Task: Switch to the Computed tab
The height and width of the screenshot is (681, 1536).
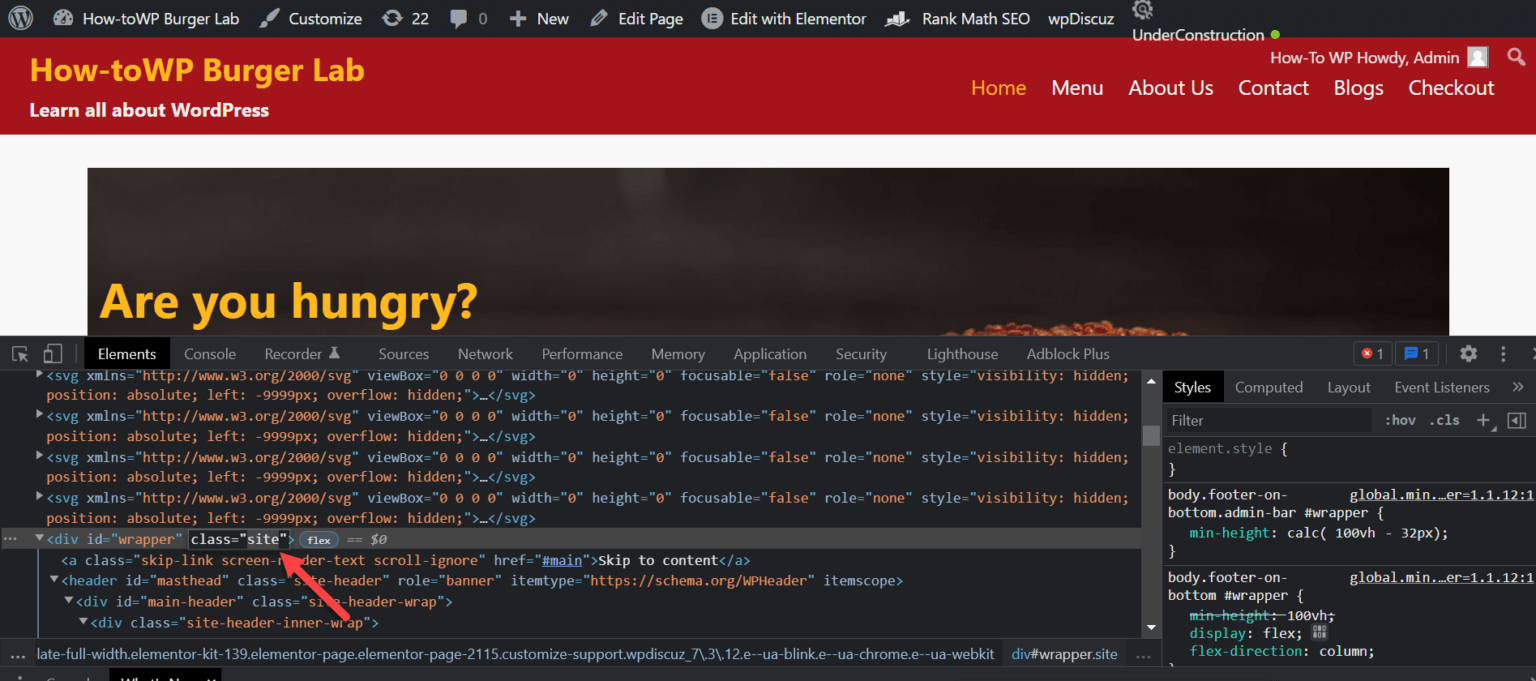Action: pos(1269,386)
